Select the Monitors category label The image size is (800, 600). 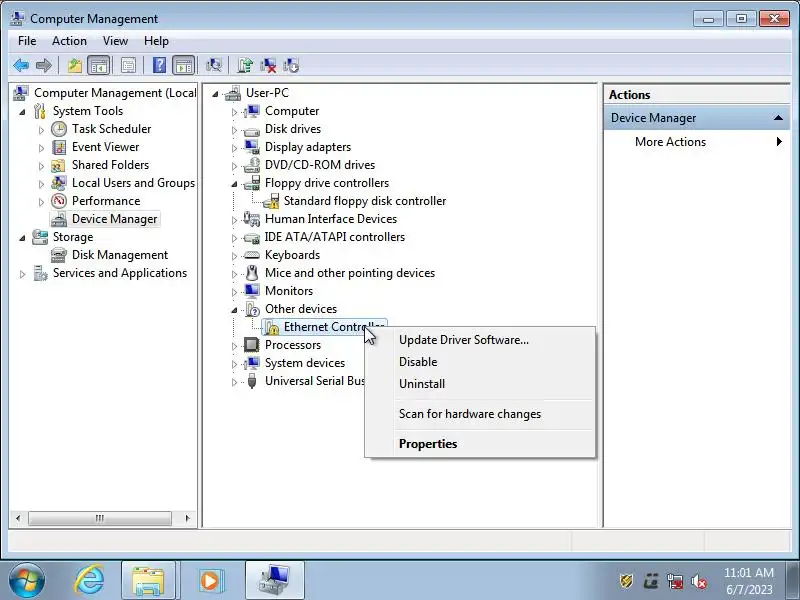click(x=289, y=291)
